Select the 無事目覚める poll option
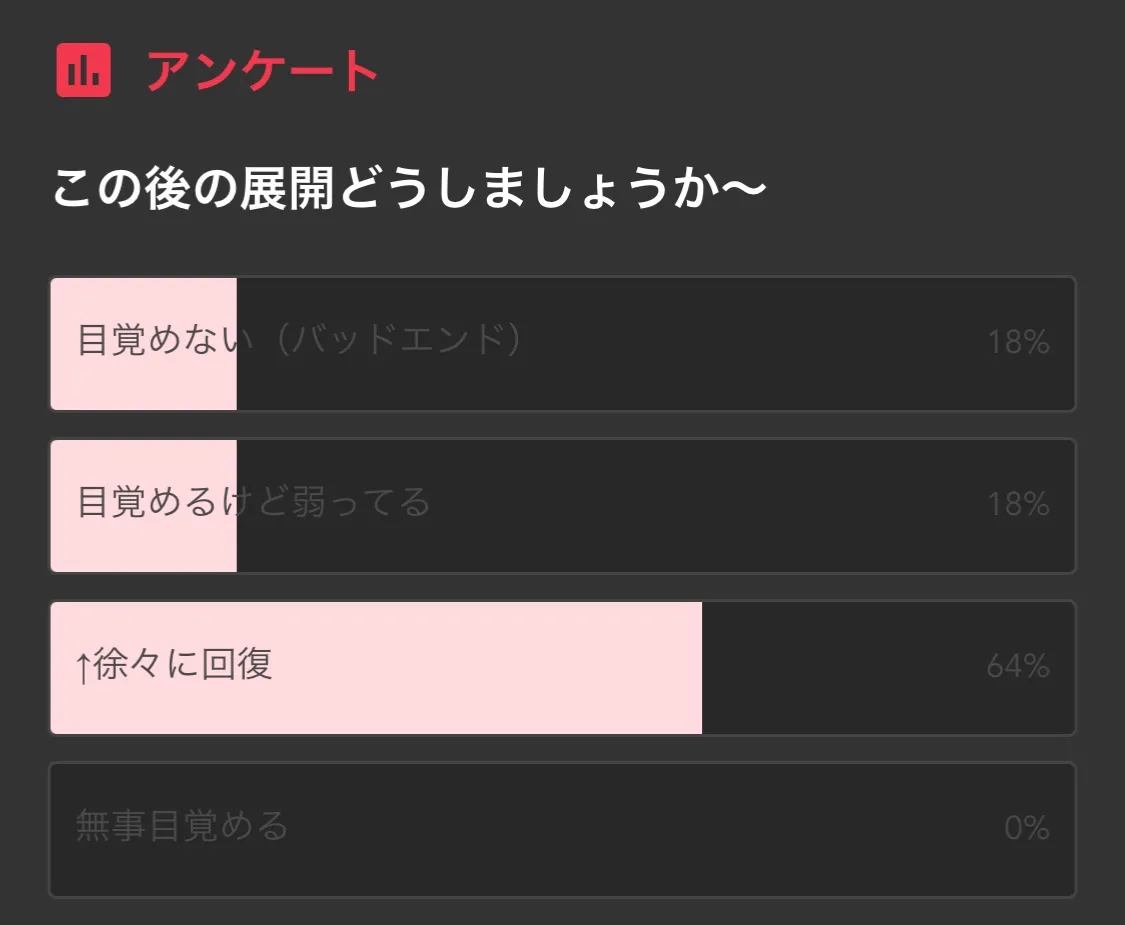This screenshot has width=1125, height=925. click(182, 827)
